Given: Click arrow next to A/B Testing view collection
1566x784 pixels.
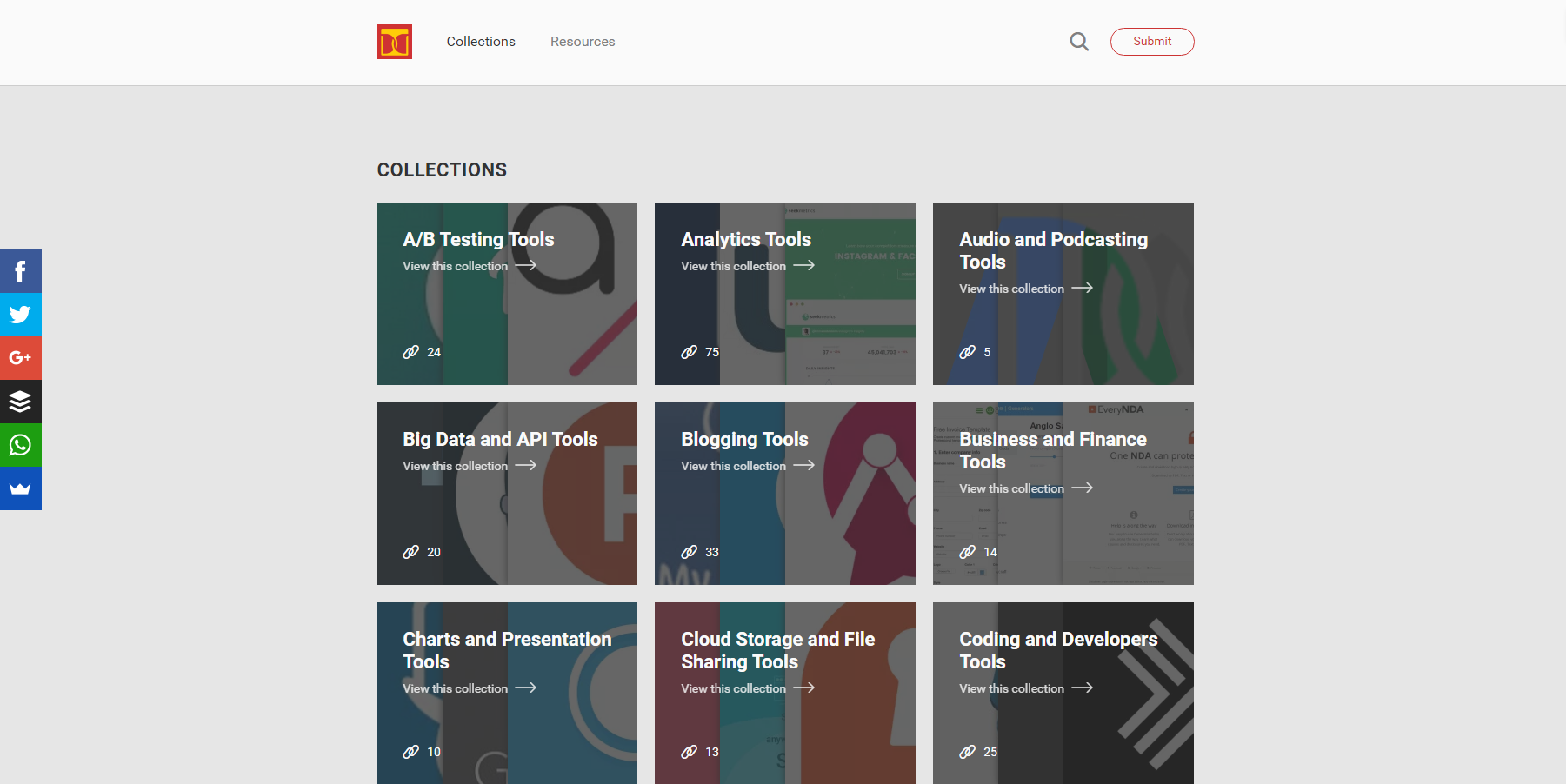Looking at the screenshot, I should pyautogui.click(x=526, y=265).
